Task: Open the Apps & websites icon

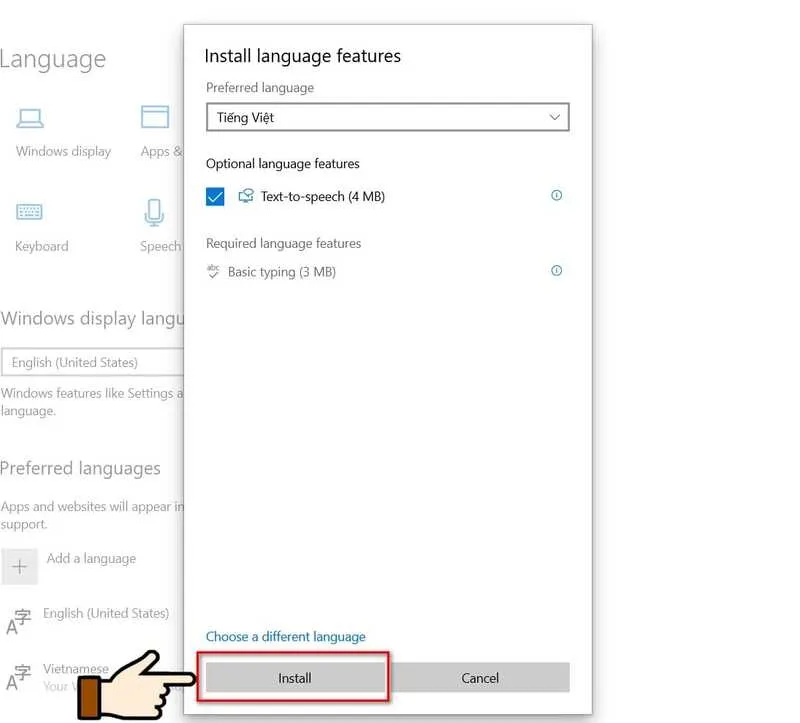Action: click(x=155, y=117)
